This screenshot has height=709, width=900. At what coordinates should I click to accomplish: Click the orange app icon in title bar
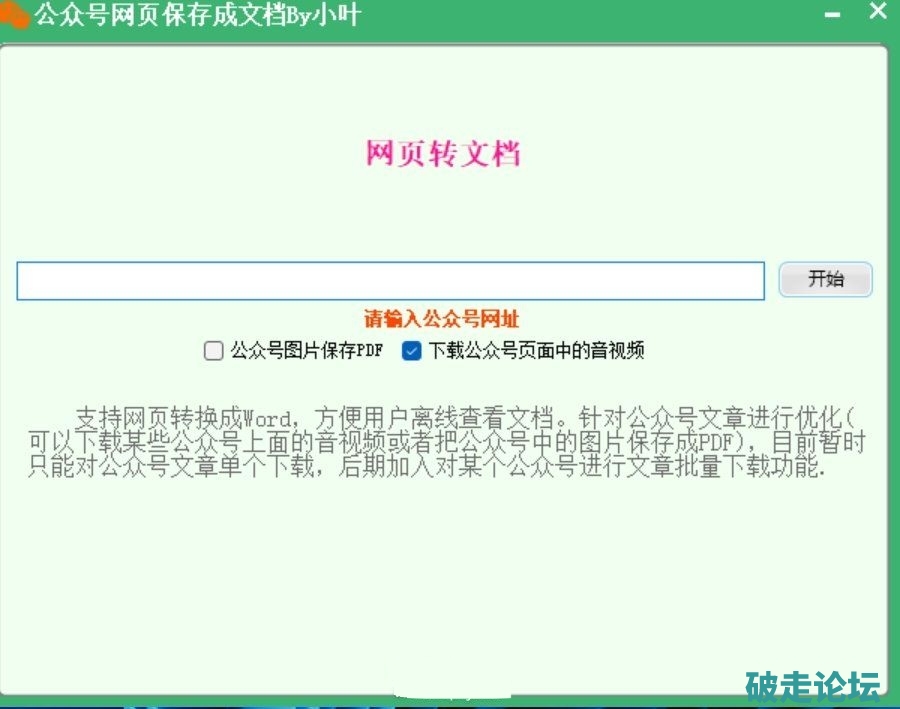pyautogui.click(x=15, y=17)
